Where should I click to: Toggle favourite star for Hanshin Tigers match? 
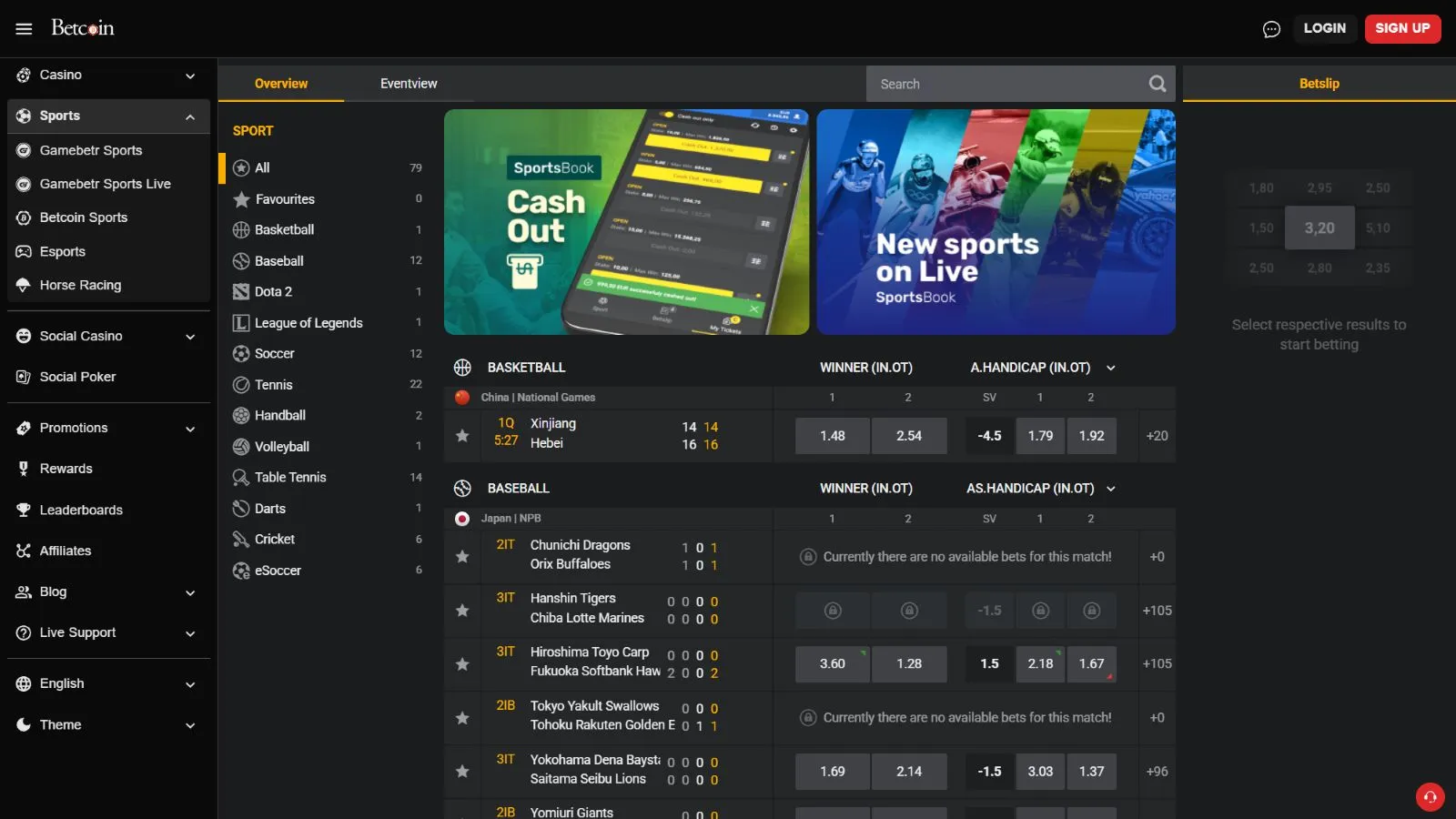point(462,611)
